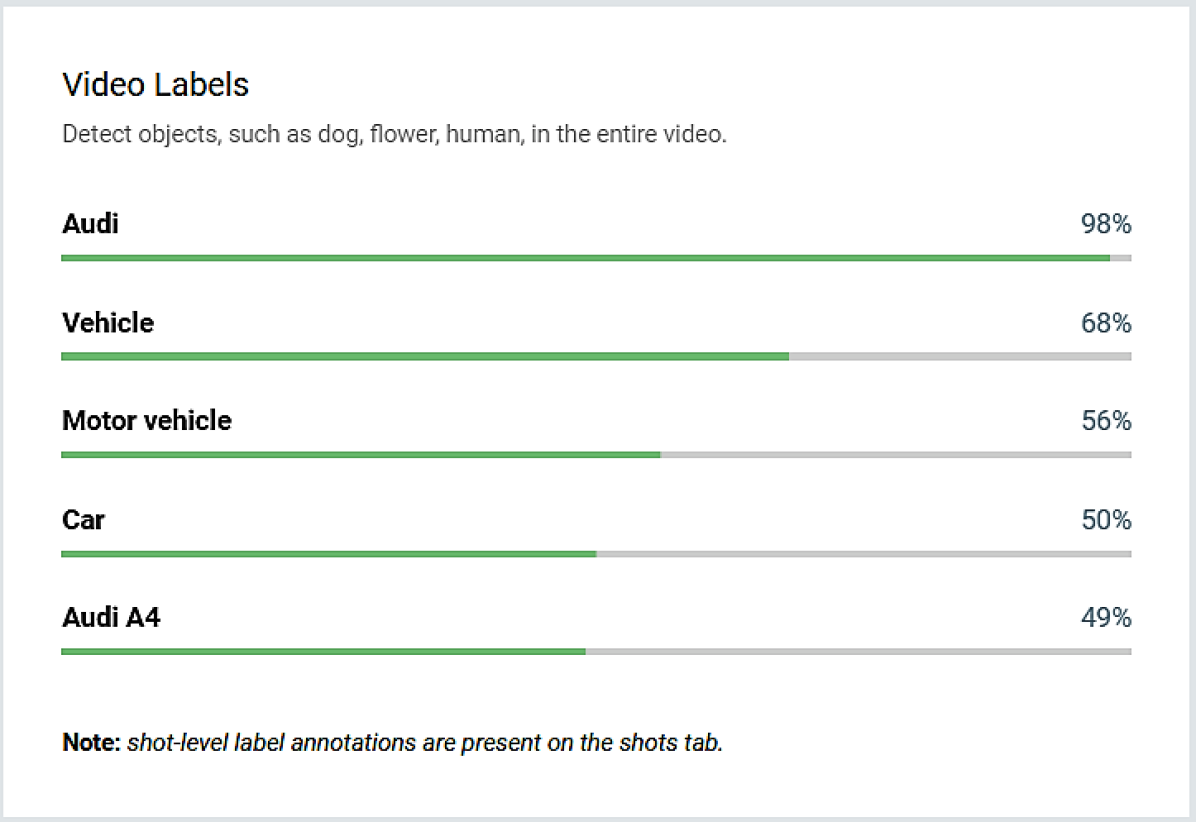Choose the Motor vehicle label

pos(147,421)
